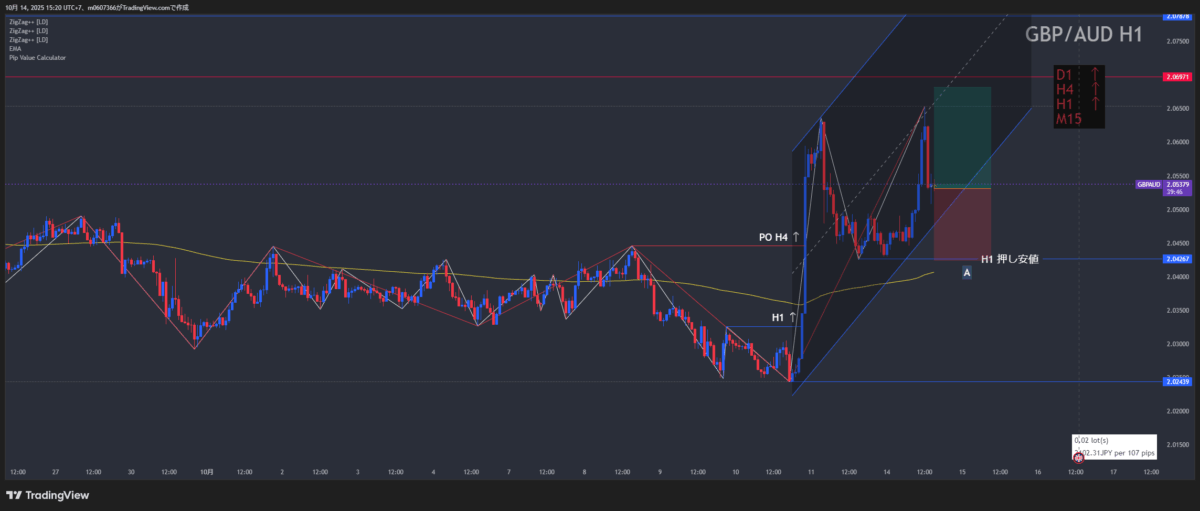The width and height of the screenshot is (1200, 511).
Task: Select the green take-profit zone
Action: tap(961, 137)
